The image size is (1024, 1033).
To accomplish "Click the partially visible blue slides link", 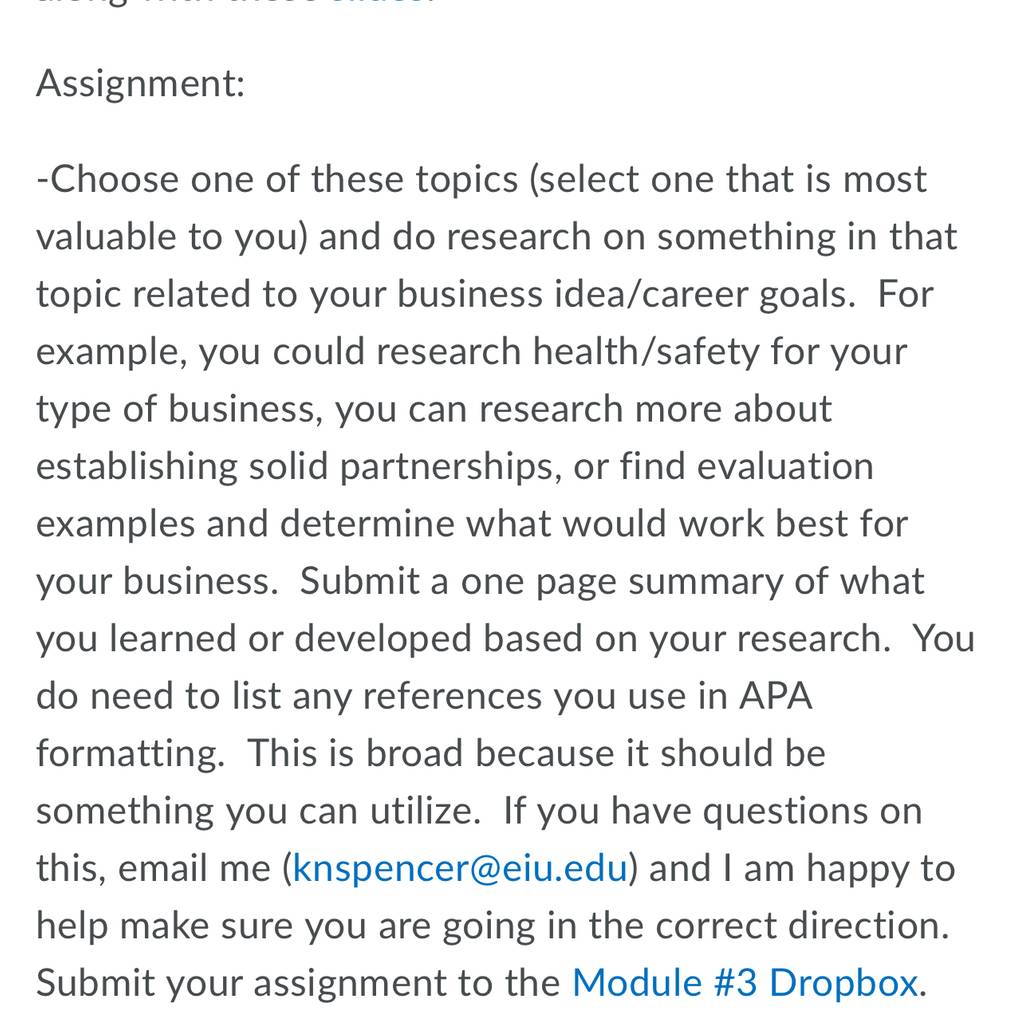I will pos(382,2).
